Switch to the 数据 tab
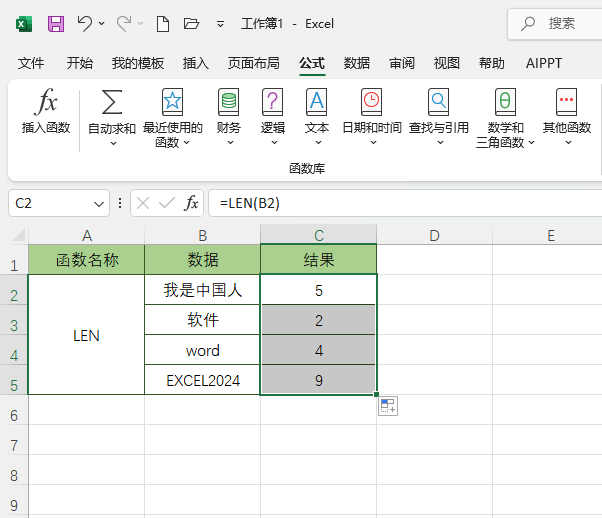602x518 pixels. tap(357, 63)
